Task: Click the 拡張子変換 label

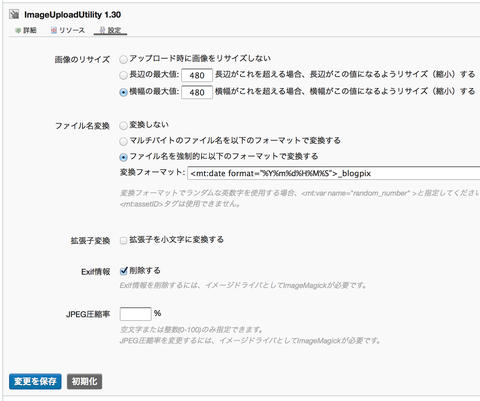Action: point(90,241)
